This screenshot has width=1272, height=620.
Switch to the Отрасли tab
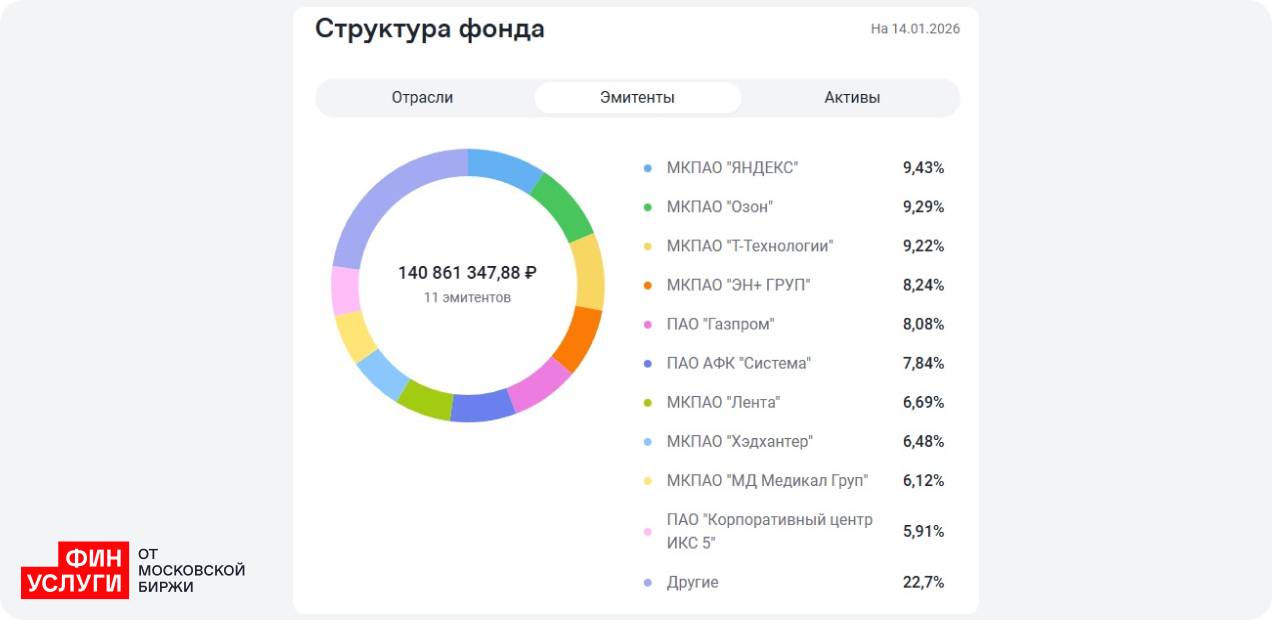click(422, 97)
